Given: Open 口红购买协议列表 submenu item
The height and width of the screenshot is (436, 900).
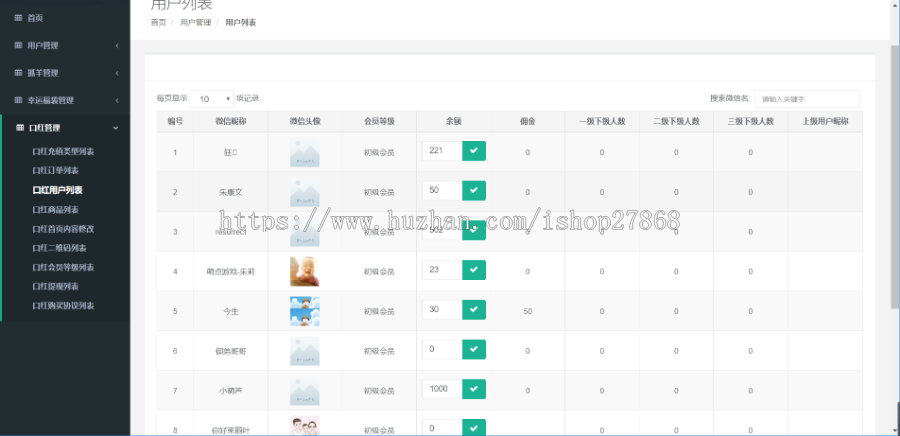Looking at the screenshot, I should (x=63, y=306).
